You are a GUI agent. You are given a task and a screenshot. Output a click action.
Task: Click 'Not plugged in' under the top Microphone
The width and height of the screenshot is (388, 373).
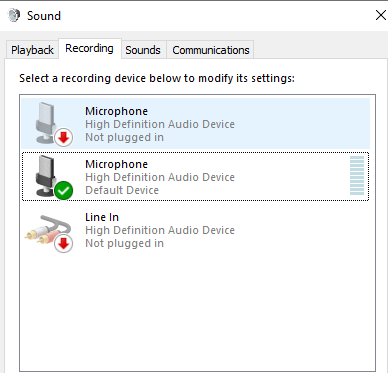(124, 137)
